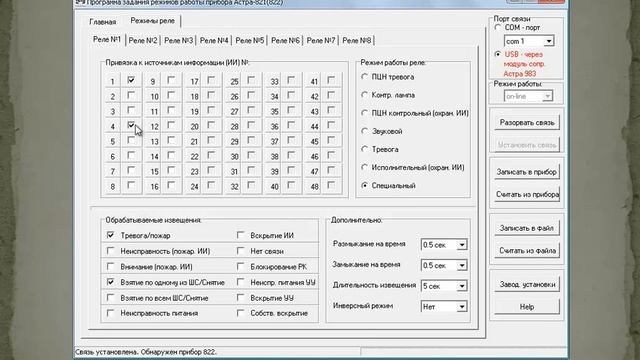Viewport: 640px width, 360px height.
Task: Click Установить связь button
Action: click(527, 145)
